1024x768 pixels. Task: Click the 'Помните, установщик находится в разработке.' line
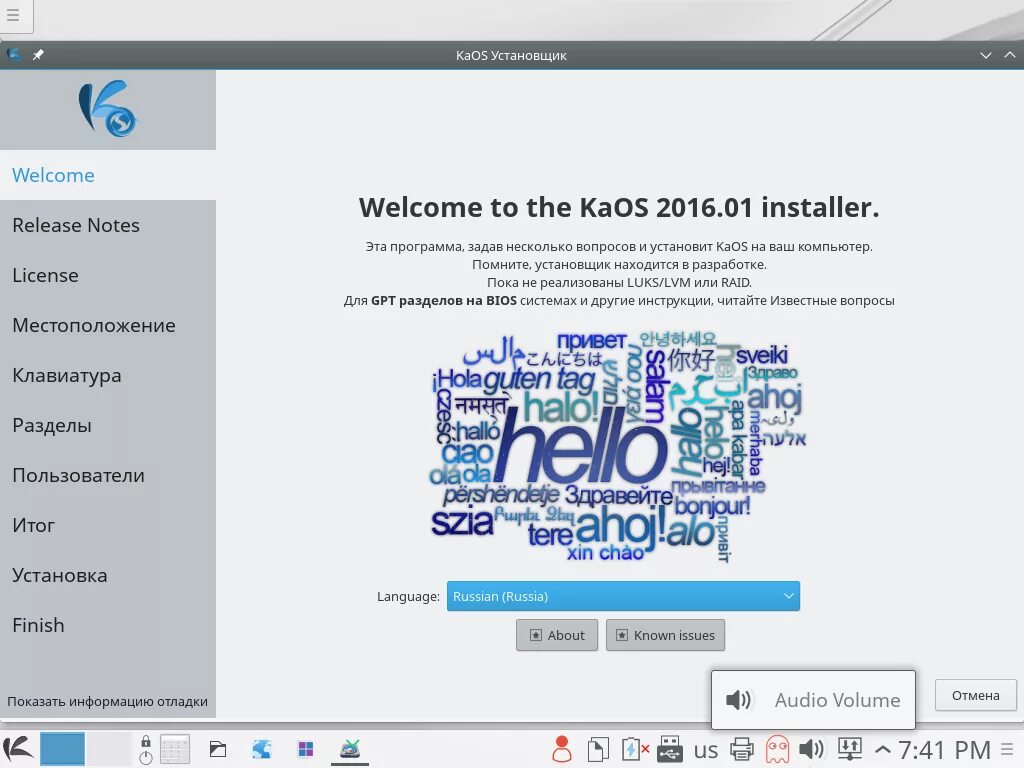coord(619,264)
